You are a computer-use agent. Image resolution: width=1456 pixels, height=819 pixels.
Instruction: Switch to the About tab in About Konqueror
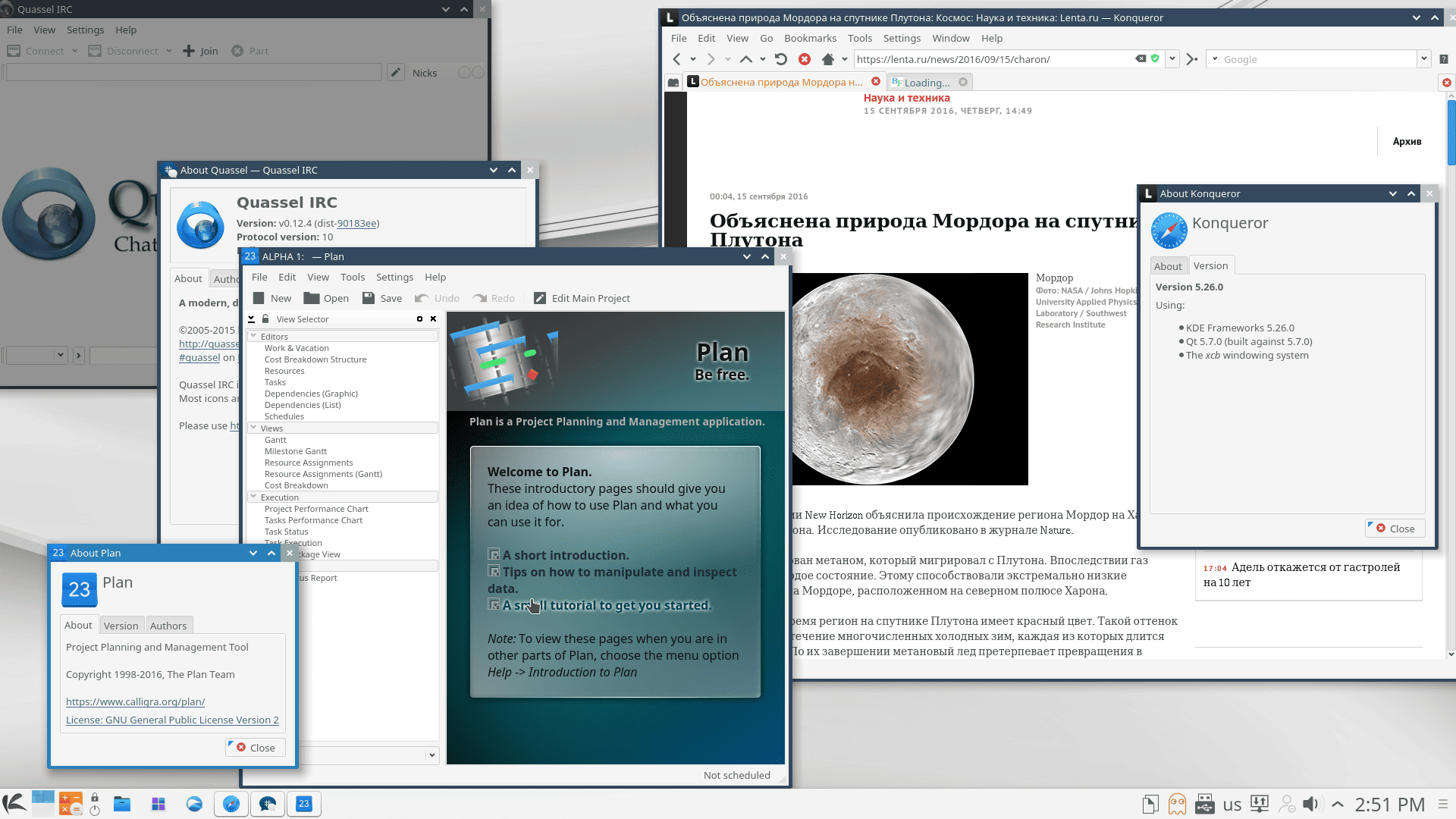(1168, 265)
